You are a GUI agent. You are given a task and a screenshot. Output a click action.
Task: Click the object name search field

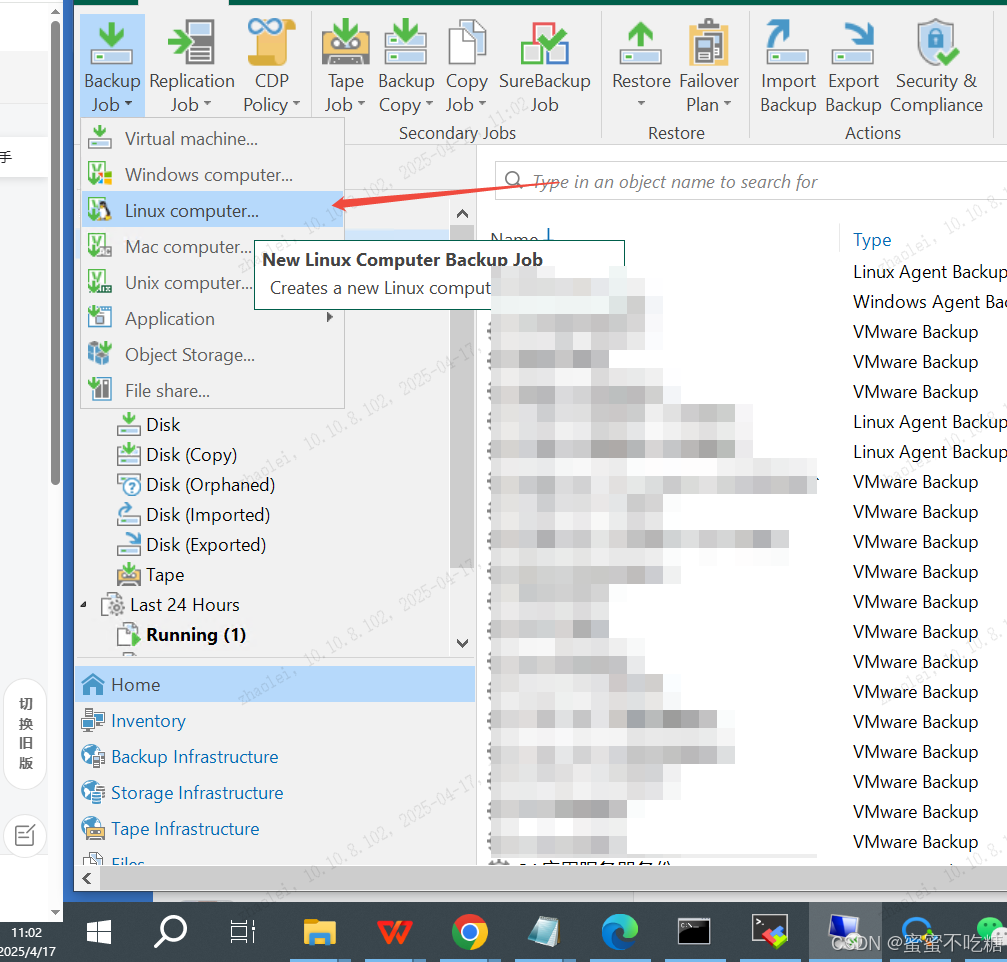[751, 182]
